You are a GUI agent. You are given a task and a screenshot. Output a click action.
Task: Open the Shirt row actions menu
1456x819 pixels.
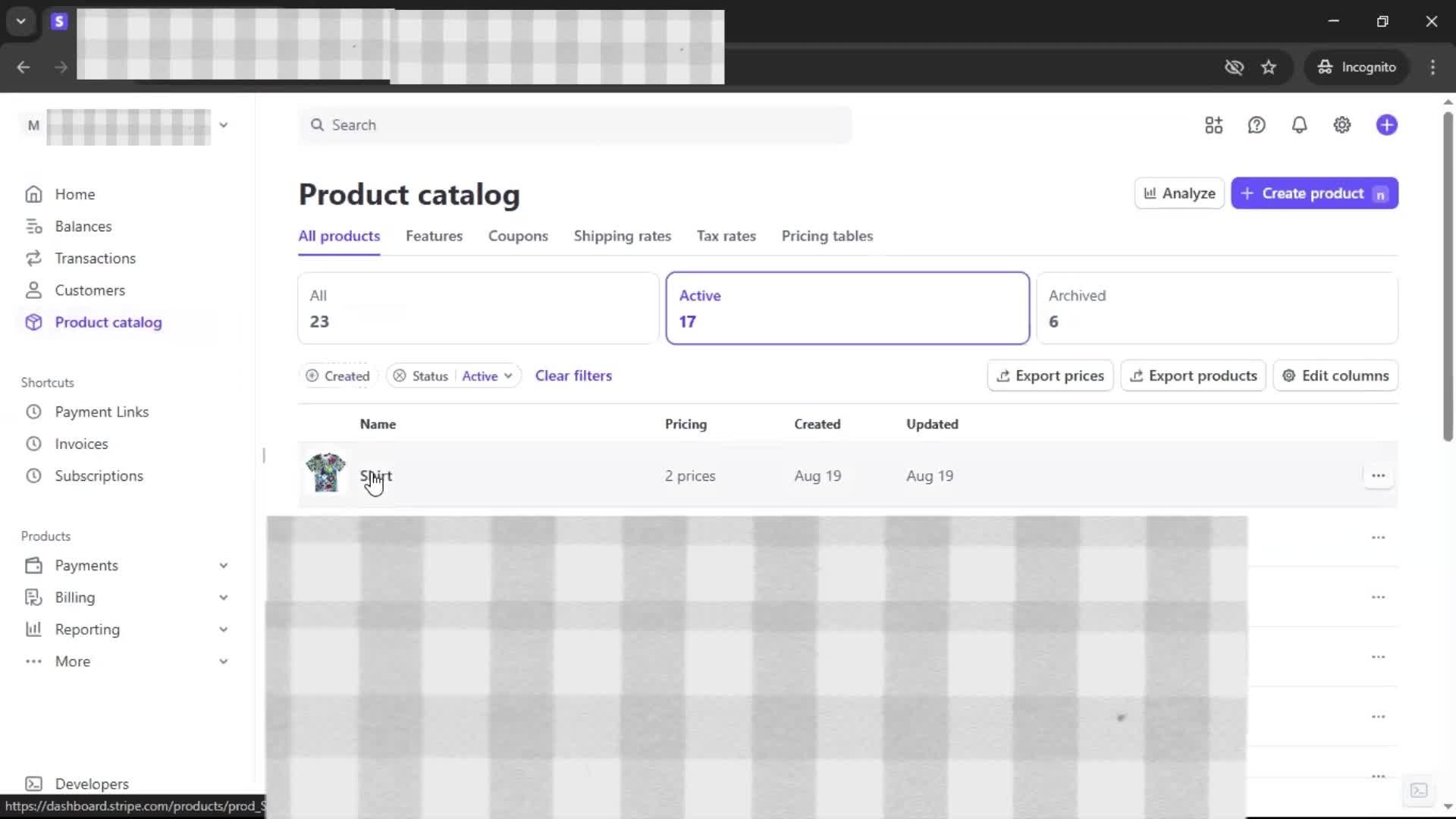tap(1378, 475)
